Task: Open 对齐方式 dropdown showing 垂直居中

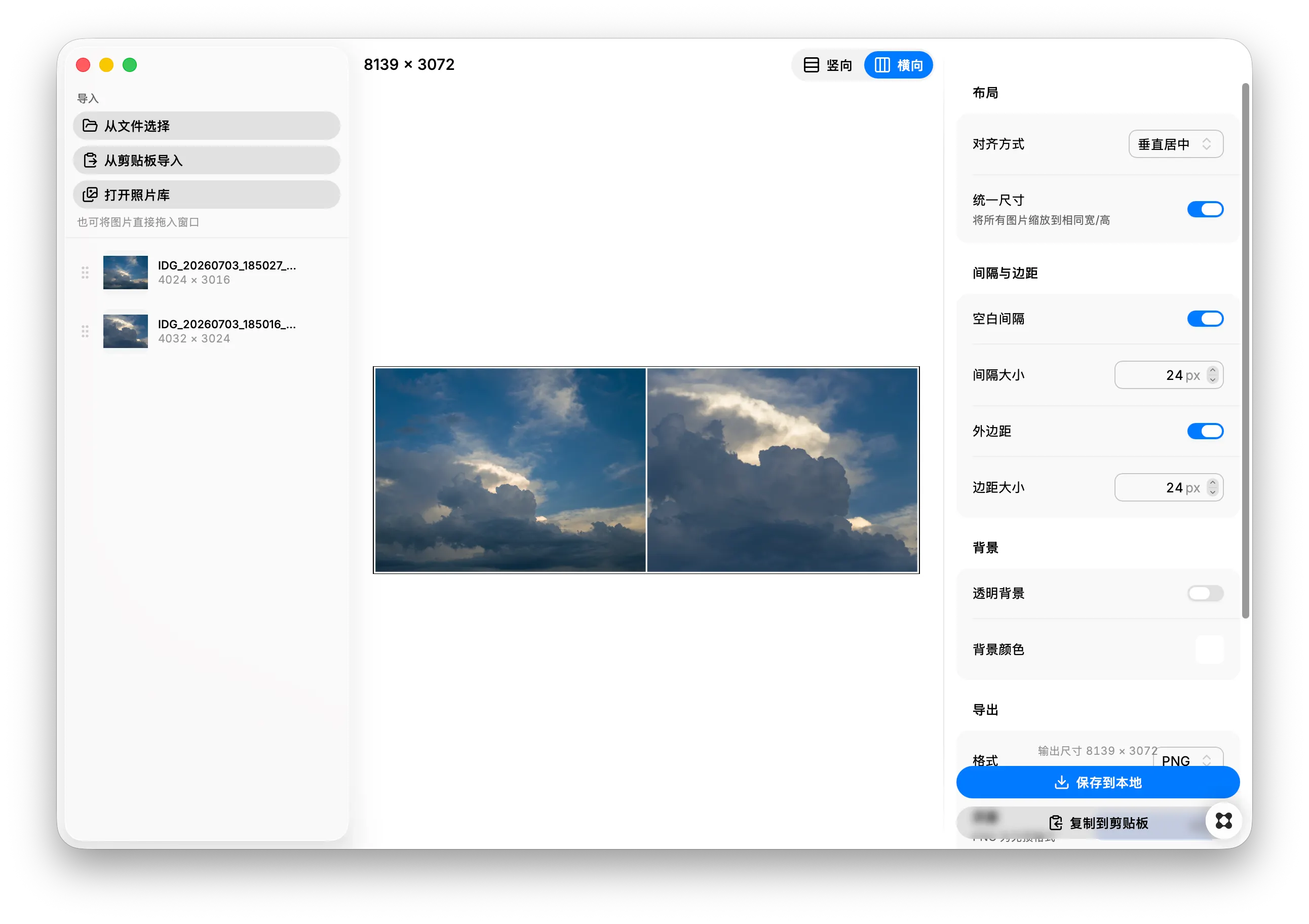Action: [x=1176, y=144]
